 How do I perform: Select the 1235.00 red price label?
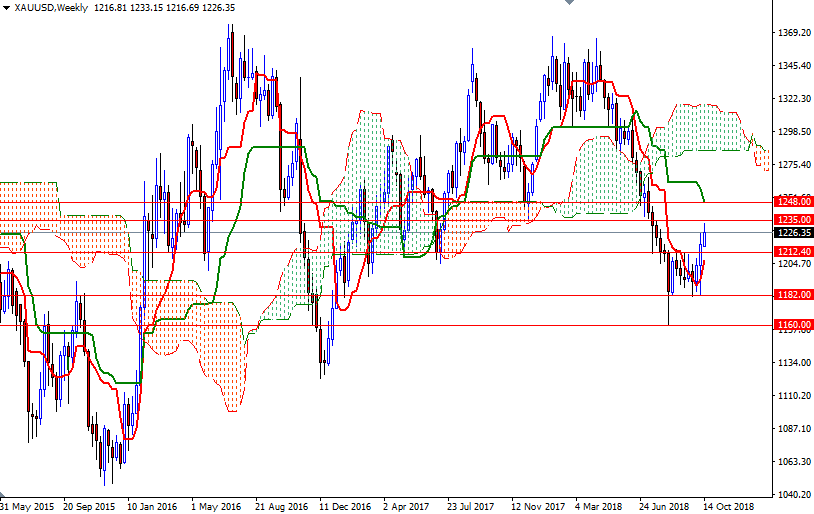[793, 219]
